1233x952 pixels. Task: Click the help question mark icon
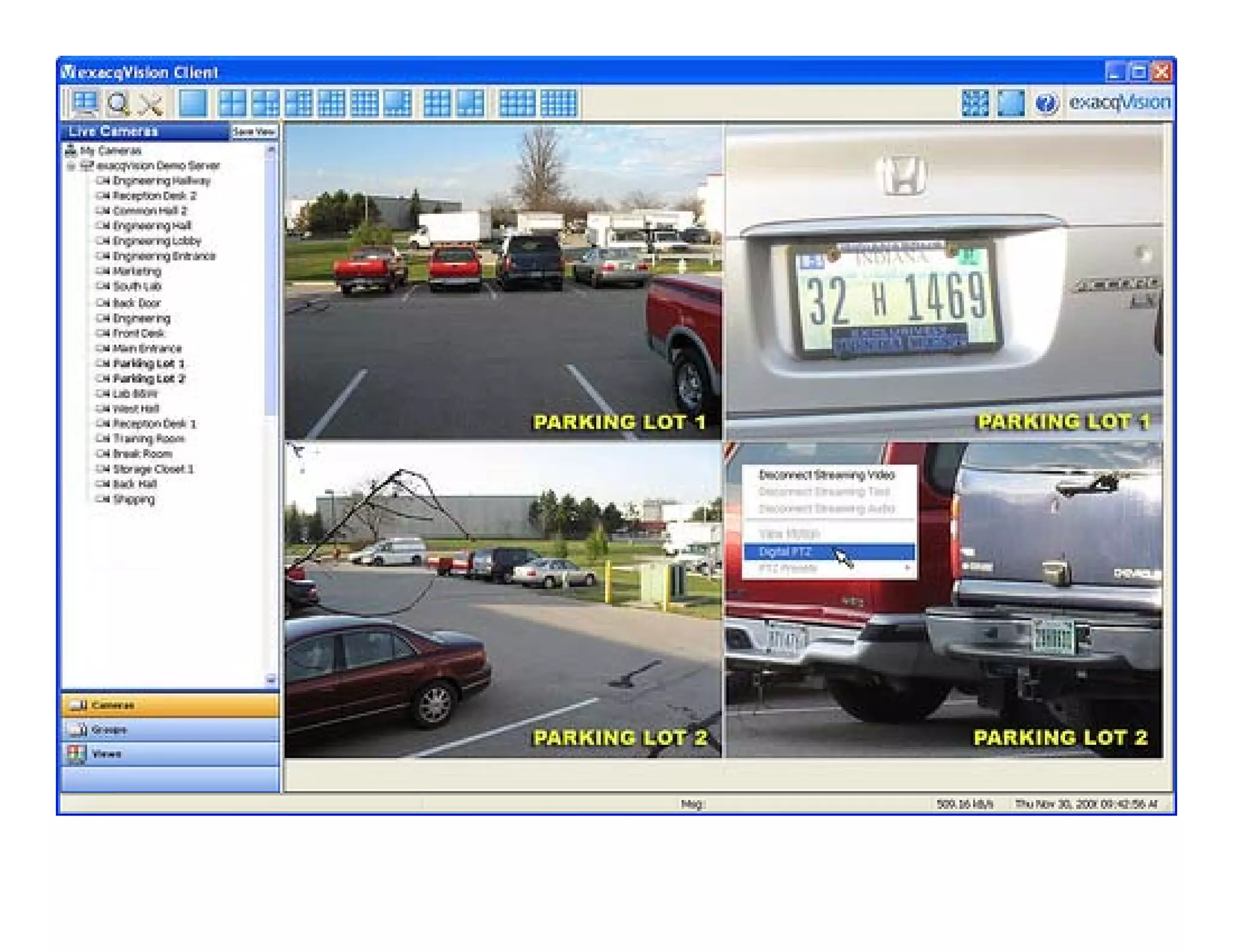point(1046,103)
